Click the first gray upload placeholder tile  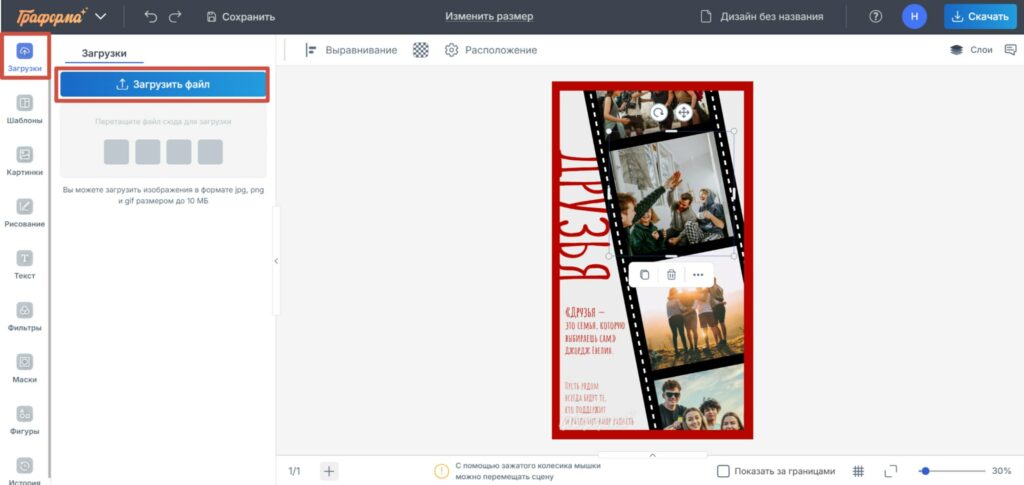click(x=116, y=151)
